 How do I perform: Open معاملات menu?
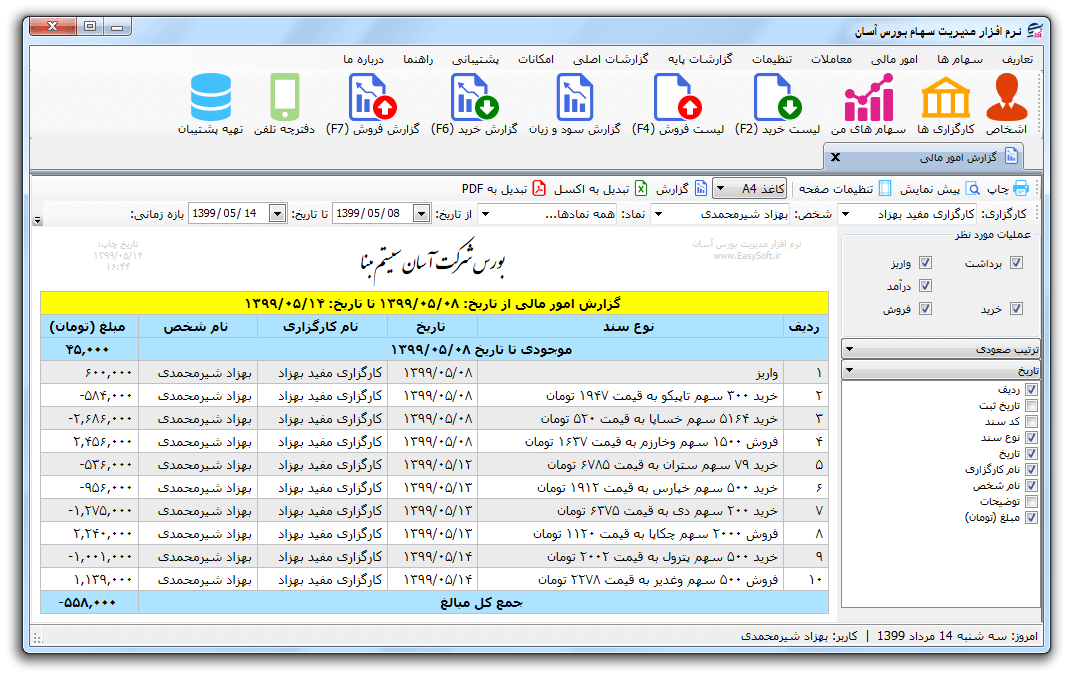831,59
